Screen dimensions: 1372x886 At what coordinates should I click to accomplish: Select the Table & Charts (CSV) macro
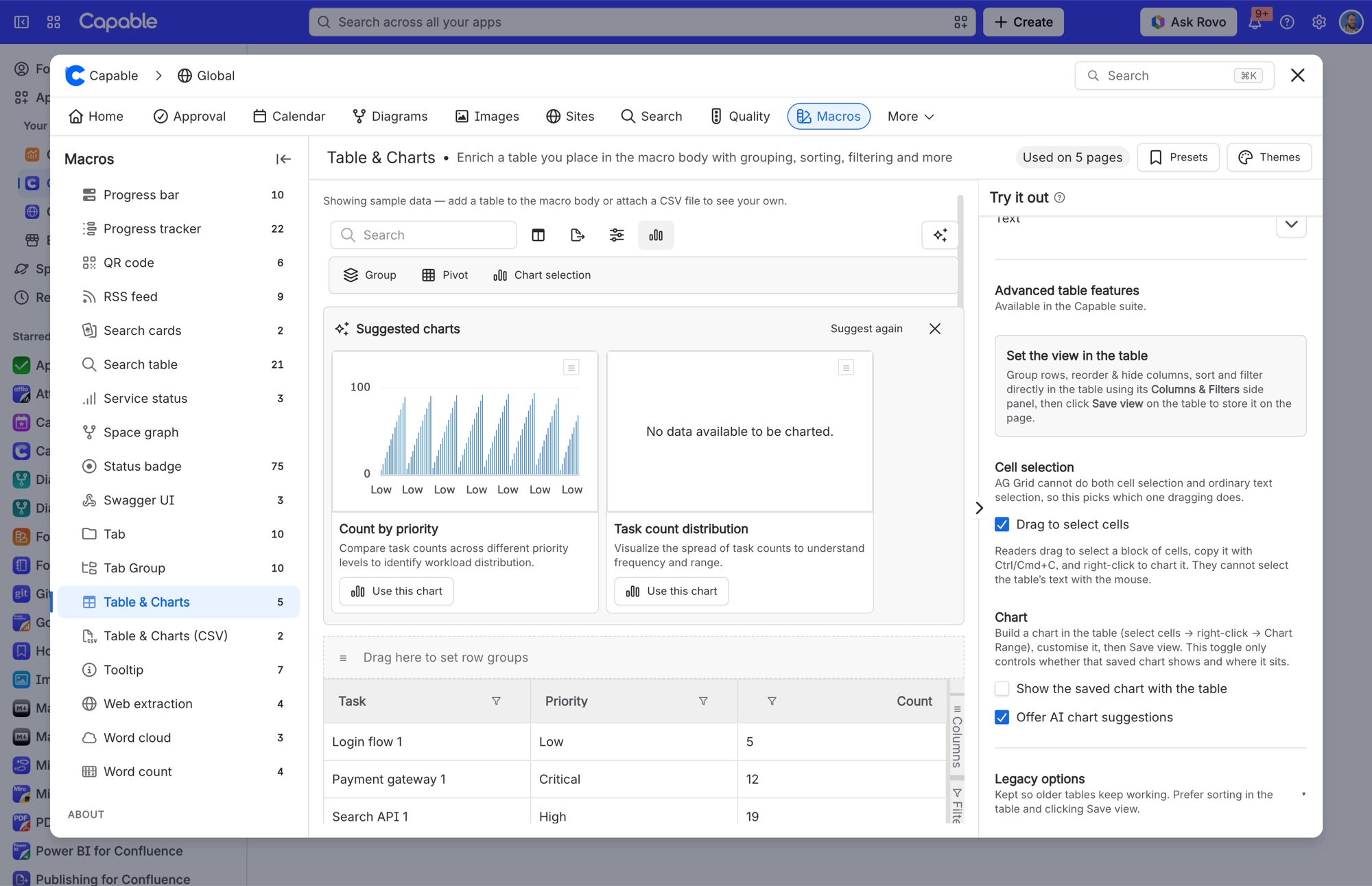179,636
